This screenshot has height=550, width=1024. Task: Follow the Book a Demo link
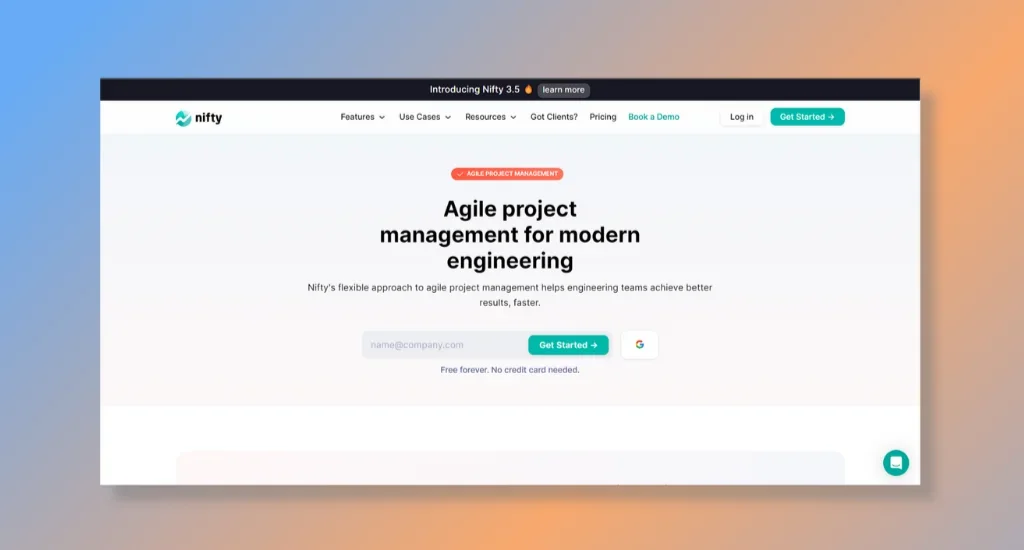653,117
